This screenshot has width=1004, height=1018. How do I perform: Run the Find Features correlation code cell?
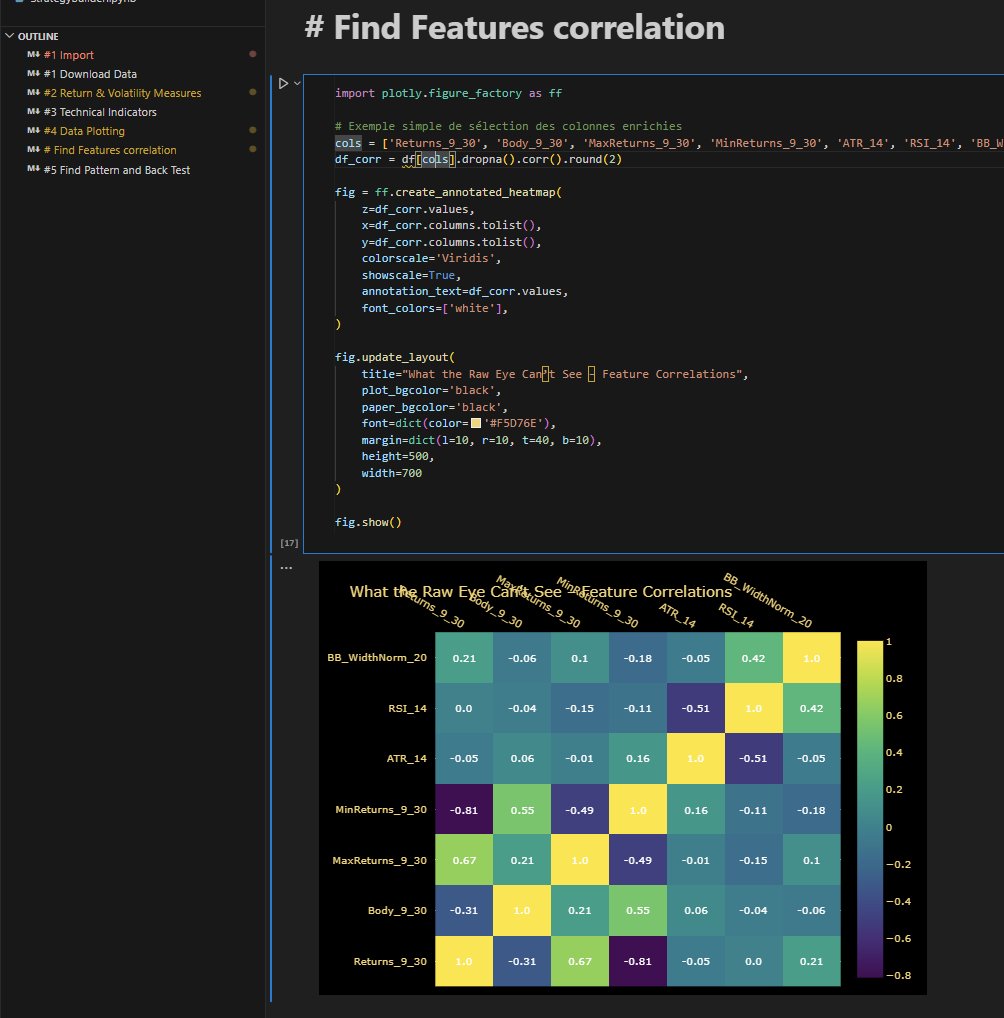coord(283,83)
